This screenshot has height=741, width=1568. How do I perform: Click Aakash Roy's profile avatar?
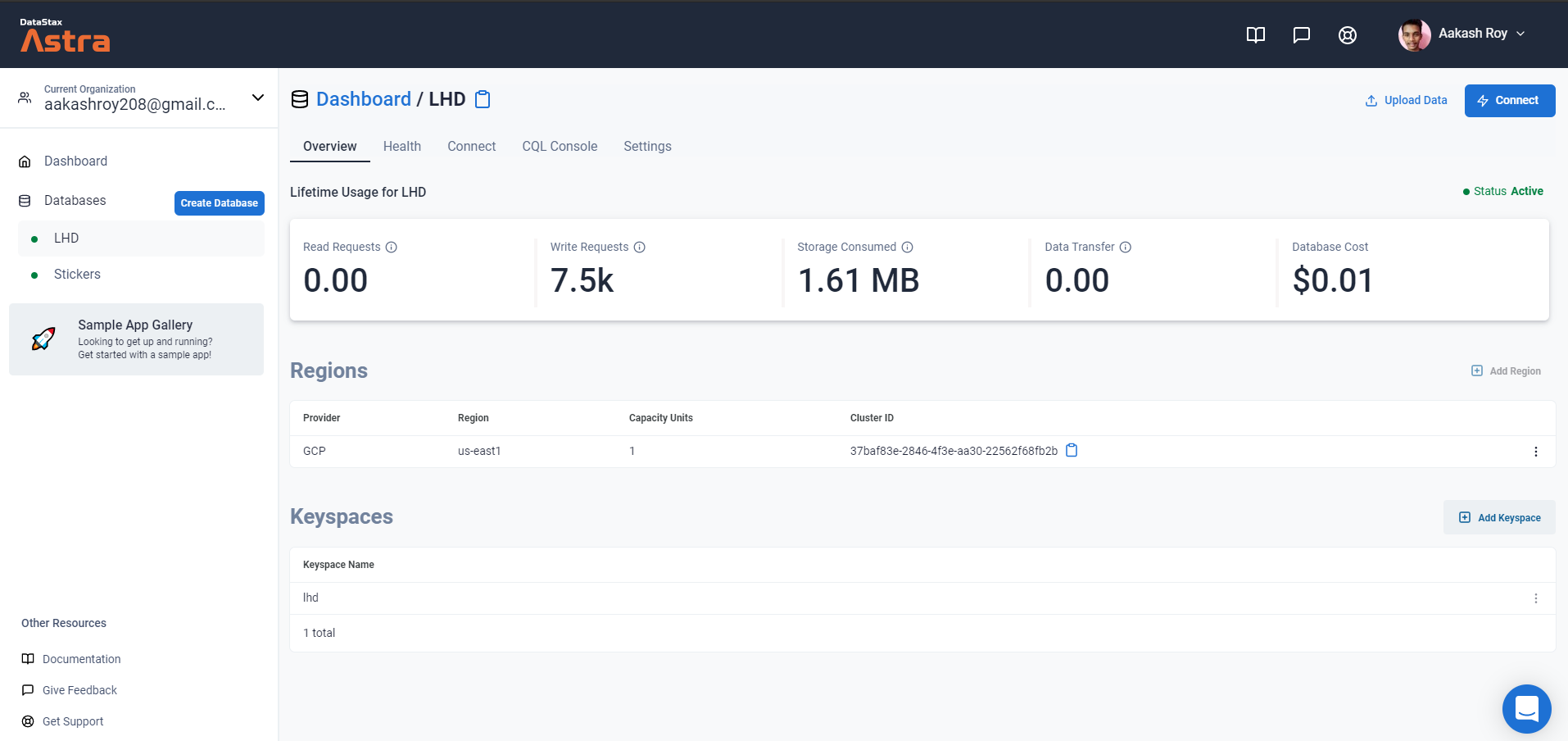(x=1415, y=34)
